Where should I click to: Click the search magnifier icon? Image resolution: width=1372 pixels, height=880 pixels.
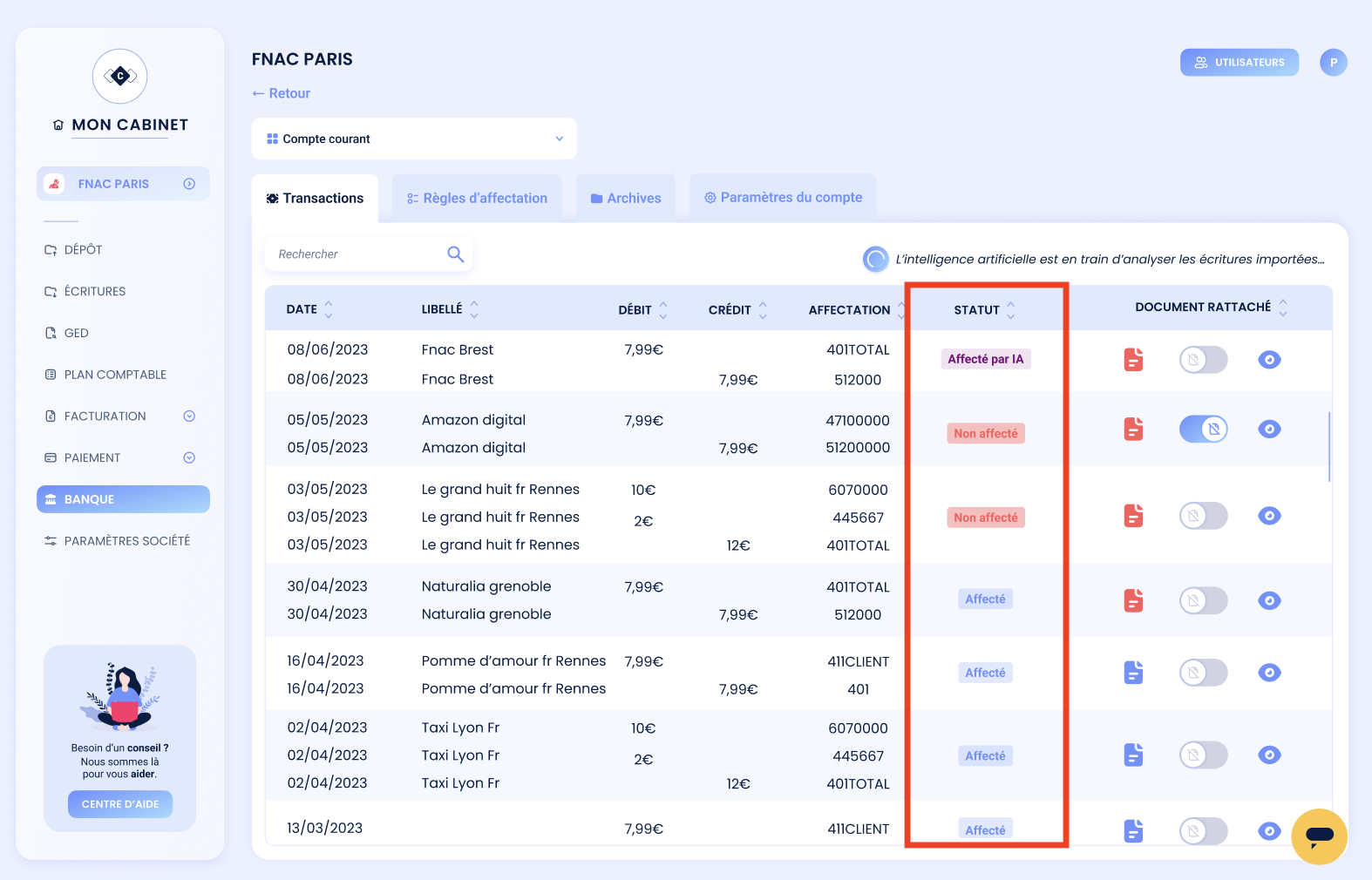pos(455,254)
